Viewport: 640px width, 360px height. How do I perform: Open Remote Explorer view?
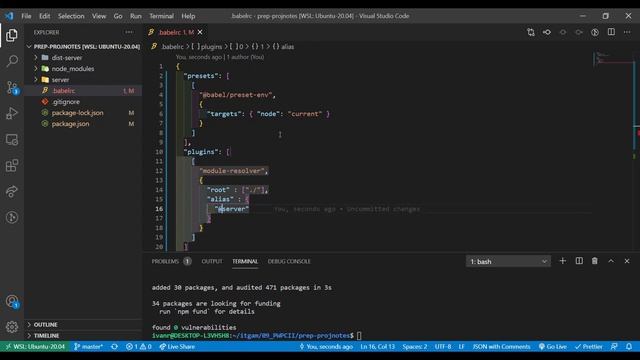pyautogui.click(x=12, y=140)
